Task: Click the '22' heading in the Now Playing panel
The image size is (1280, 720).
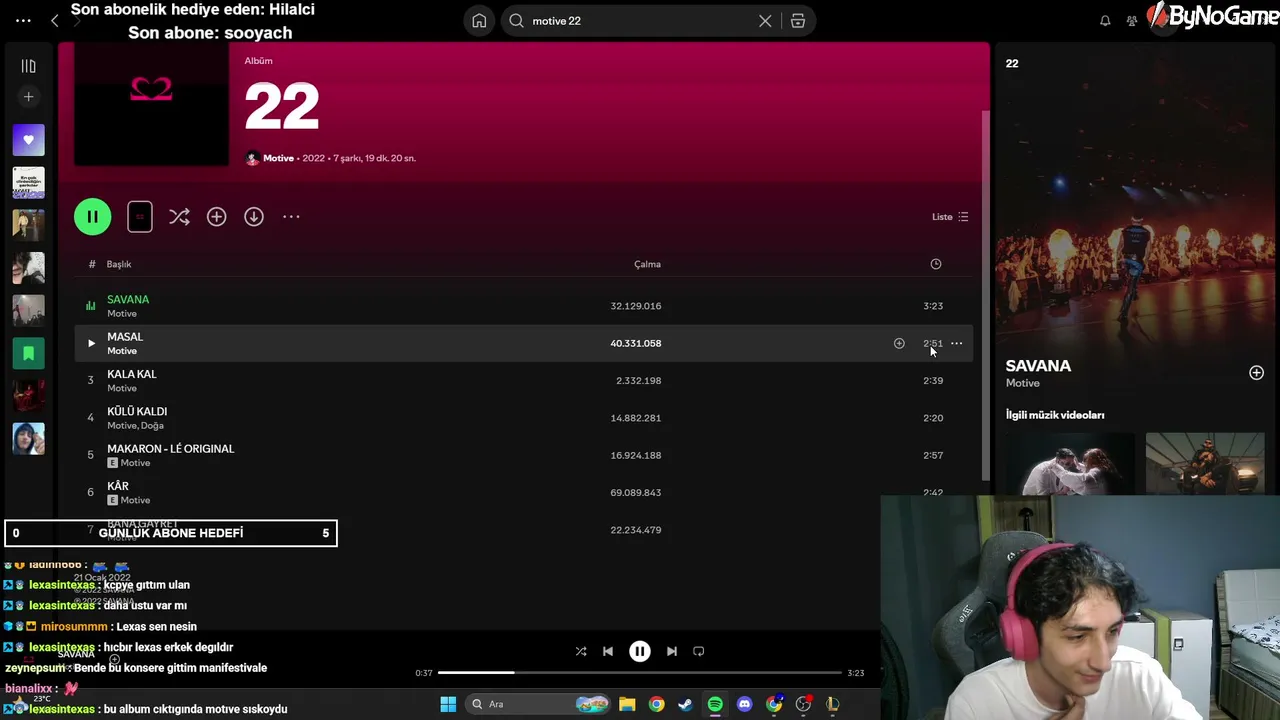Action: tap(1012, 63)
